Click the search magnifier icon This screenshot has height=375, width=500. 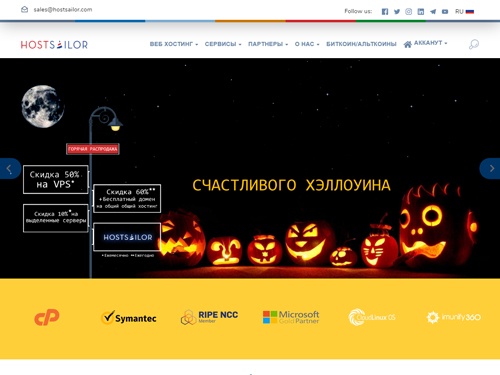[474, 44]
